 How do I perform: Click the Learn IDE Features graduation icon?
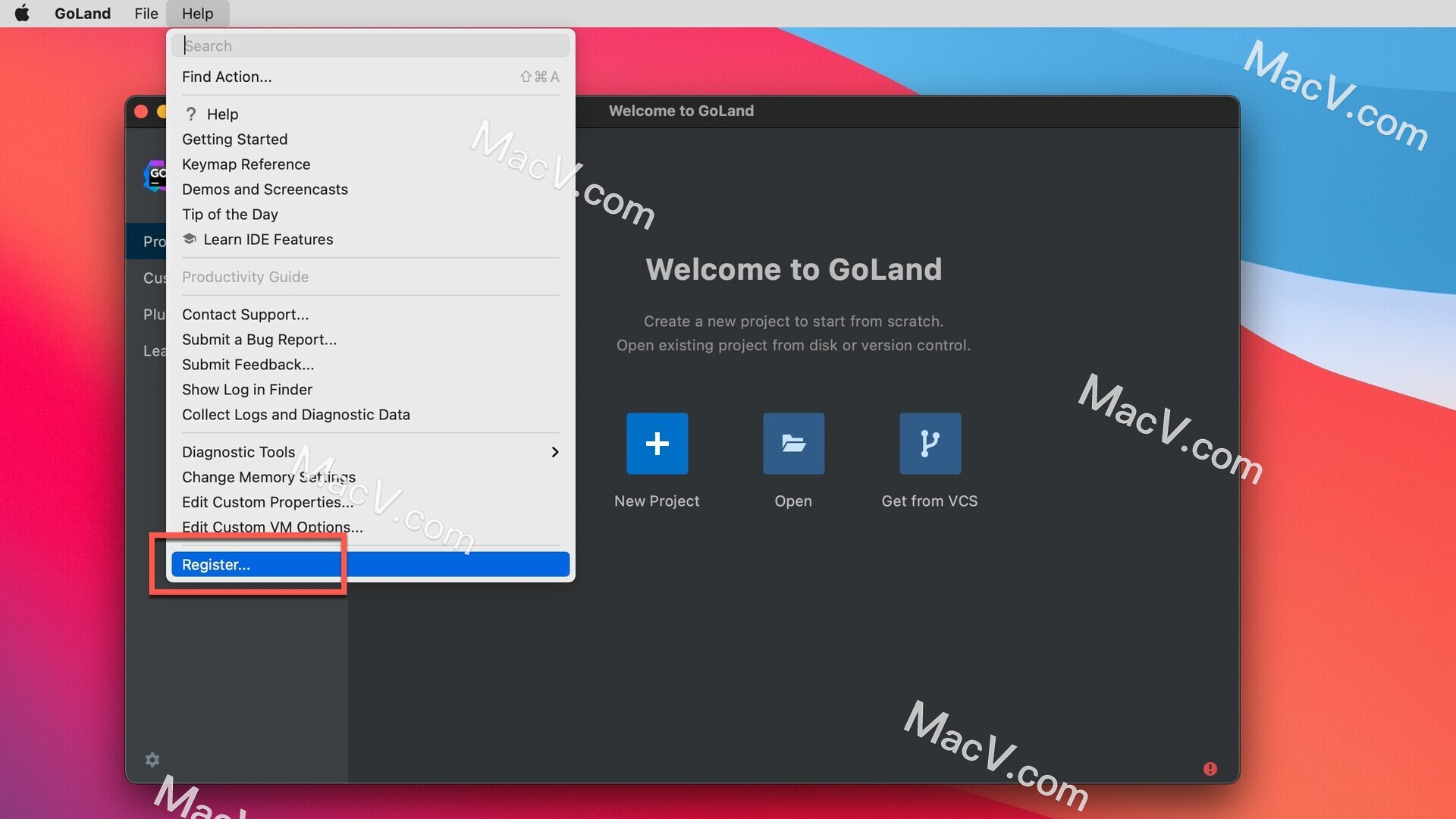[189, 240]
